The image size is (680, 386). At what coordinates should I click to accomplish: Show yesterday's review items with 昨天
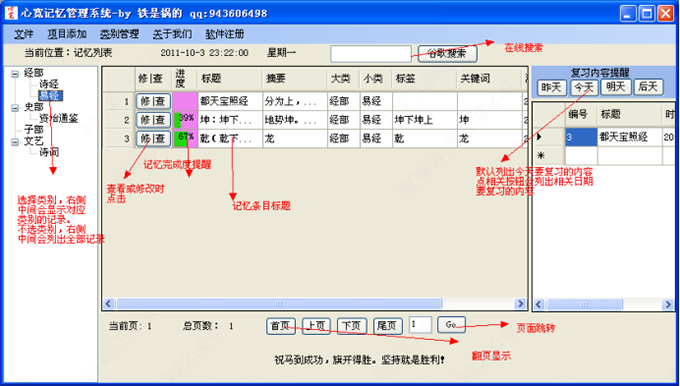coord(552,88)
